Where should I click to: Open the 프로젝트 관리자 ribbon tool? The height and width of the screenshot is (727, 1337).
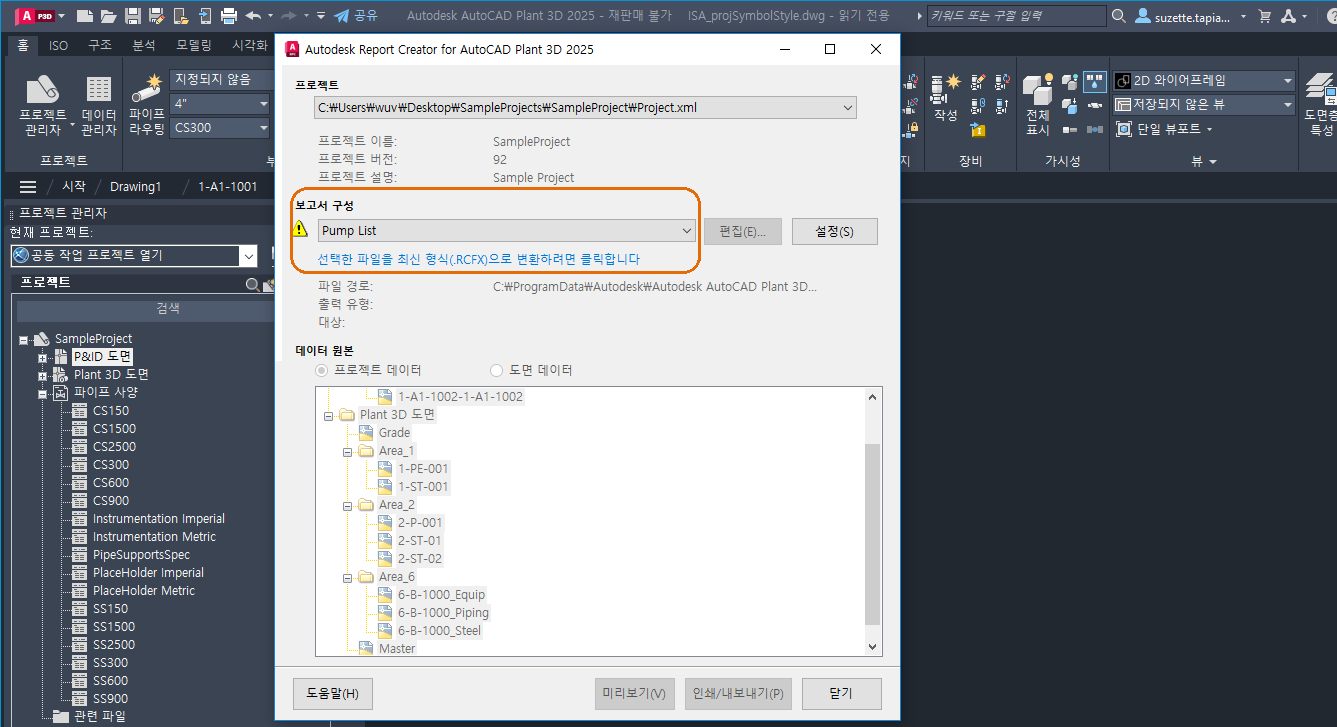pyautogui.click(x=42, y=107)
